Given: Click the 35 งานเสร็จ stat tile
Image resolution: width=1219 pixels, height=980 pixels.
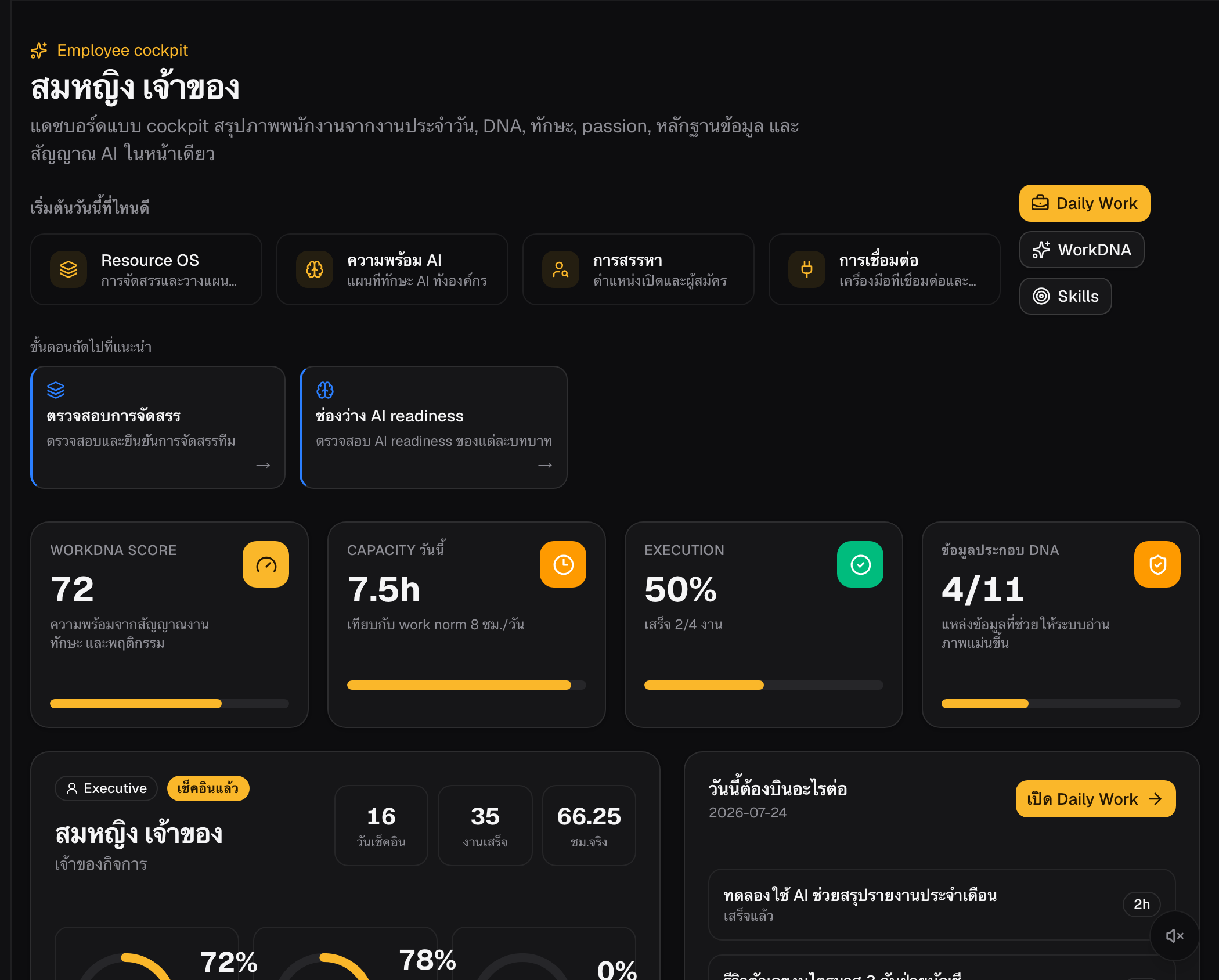Looking at the screenshot, I should pyautogui.click(x=485, y=826).
